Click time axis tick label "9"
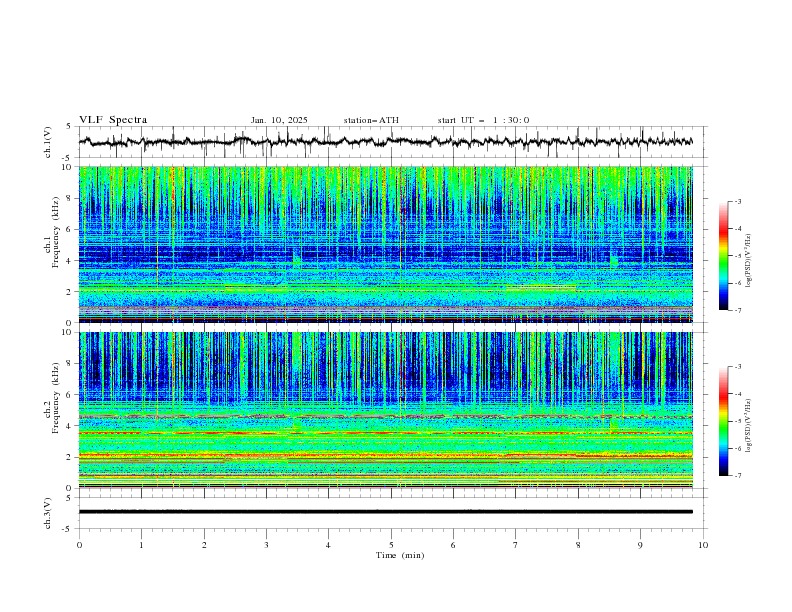Viewport: 792px width, 612px height. click(640, 545)
